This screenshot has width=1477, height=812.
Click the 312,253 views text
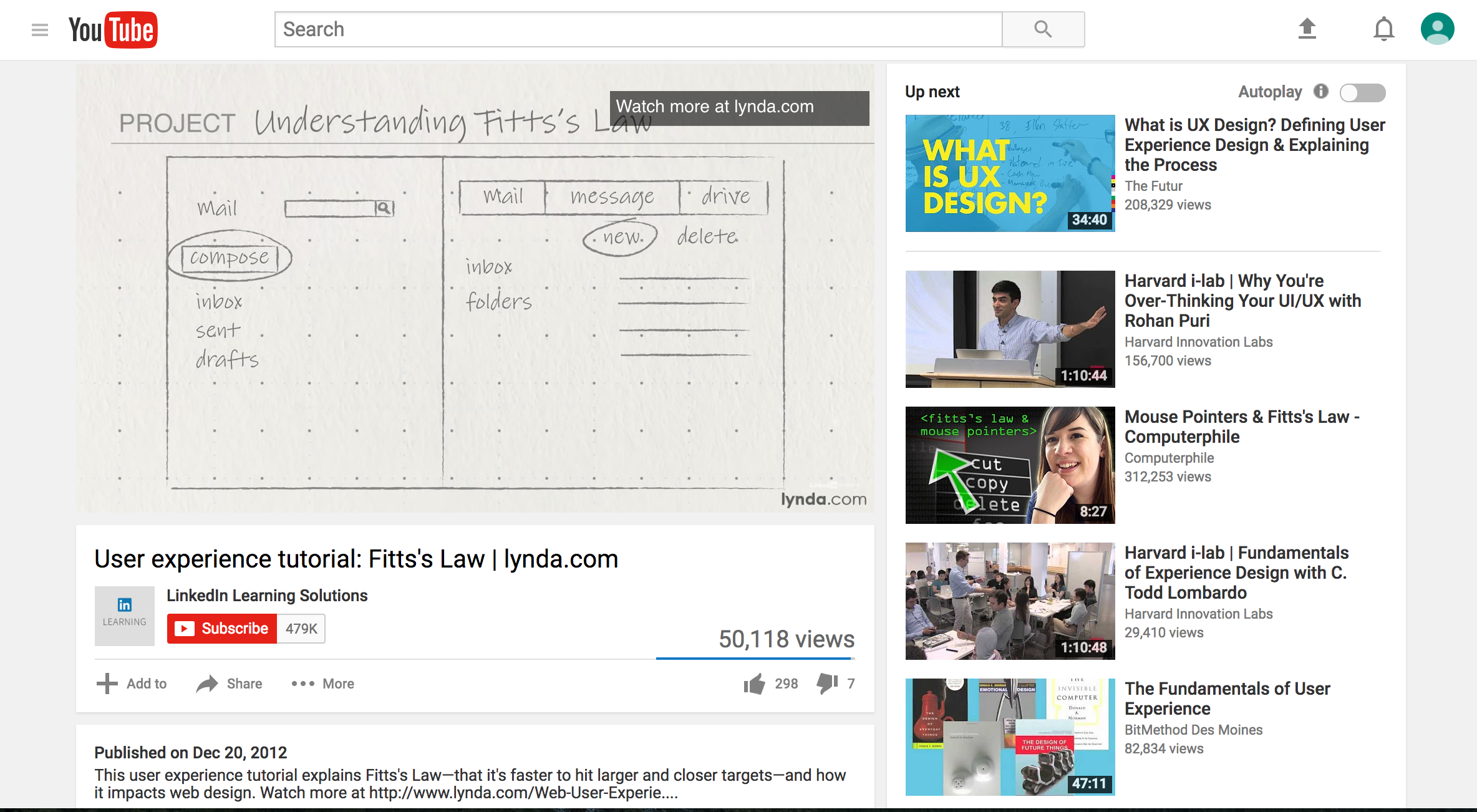(1168, 476)
